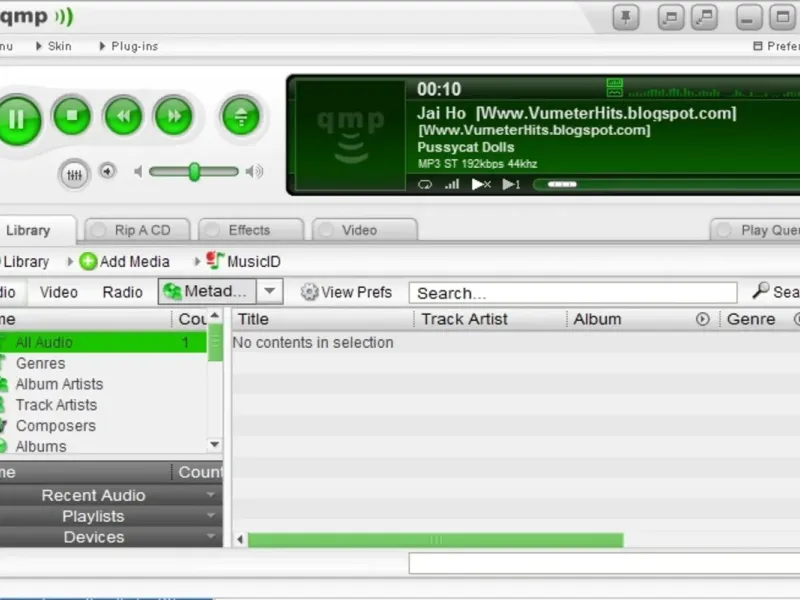
Task: Select Album Artists in the tree
Action: [x=104, y=384]
